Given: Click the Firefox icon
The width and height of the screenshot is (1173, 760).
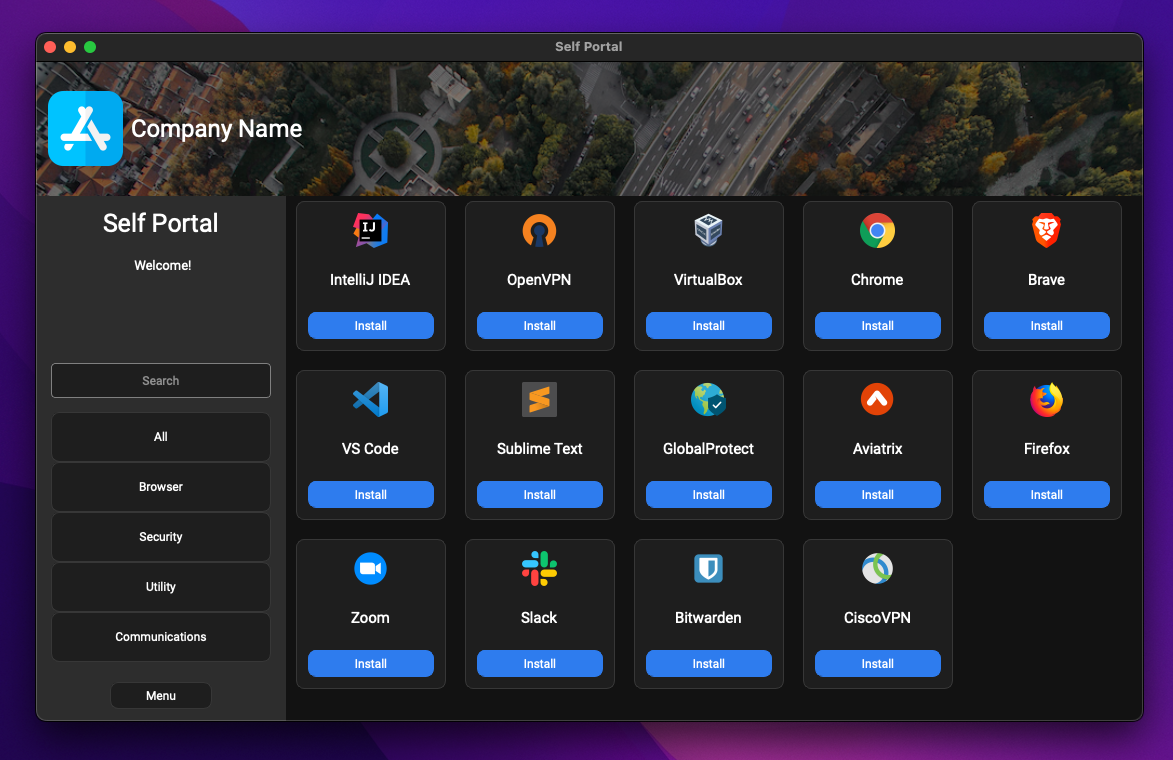Looking at the screenshot, I should (x=1047, y=399).
